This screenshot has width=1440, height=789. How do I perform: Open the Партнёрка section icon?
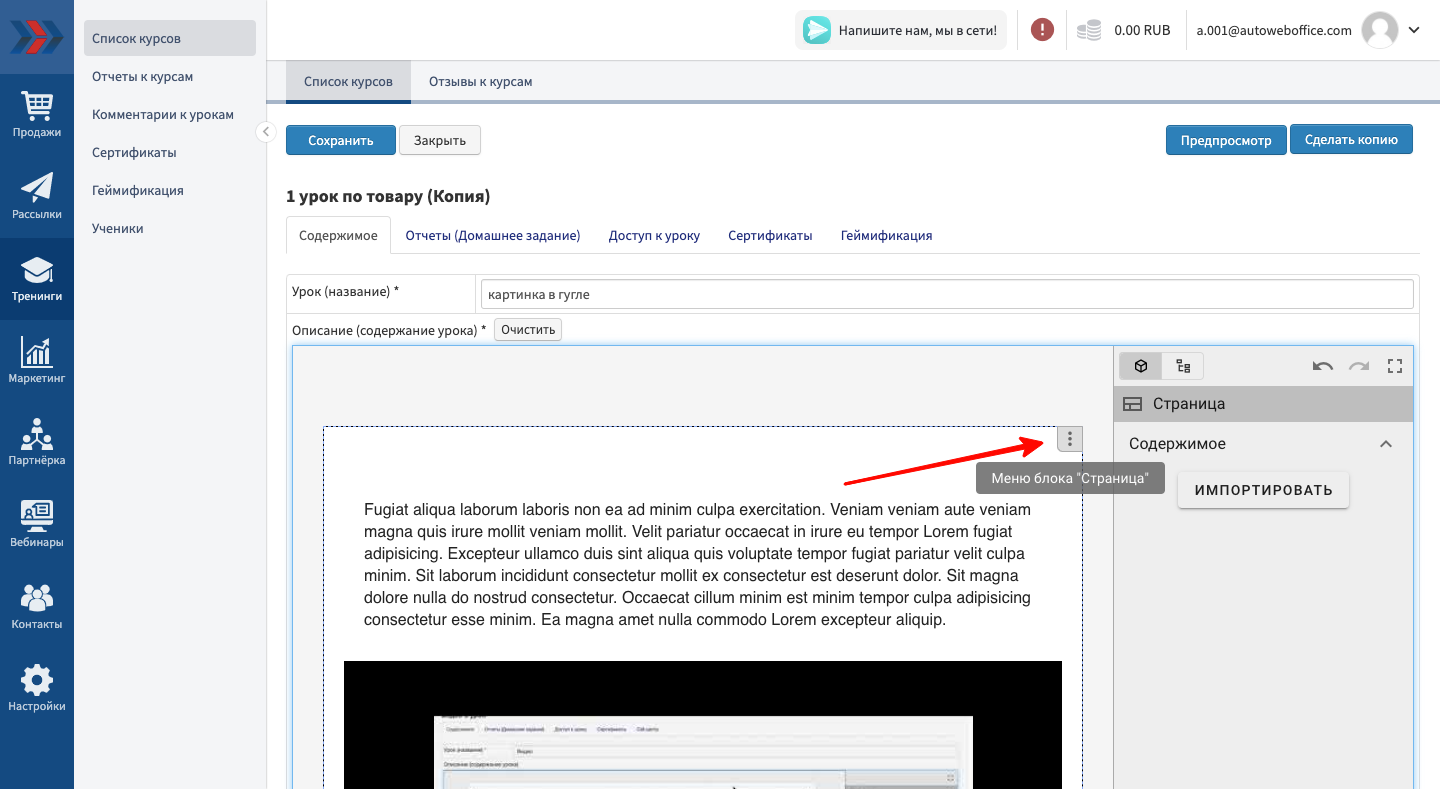[x=37, y=442]
